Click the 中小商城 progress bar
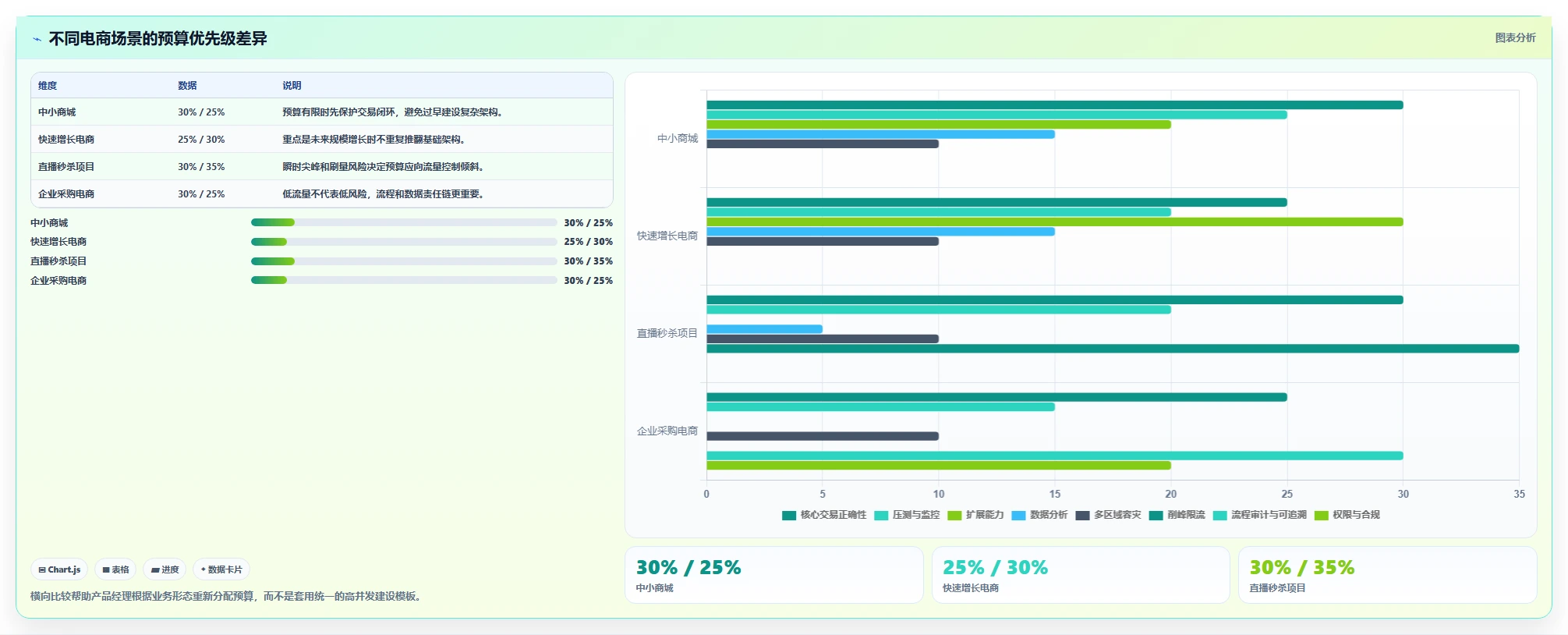Viewport: 1568px width, 635px height. coord(404,222)
